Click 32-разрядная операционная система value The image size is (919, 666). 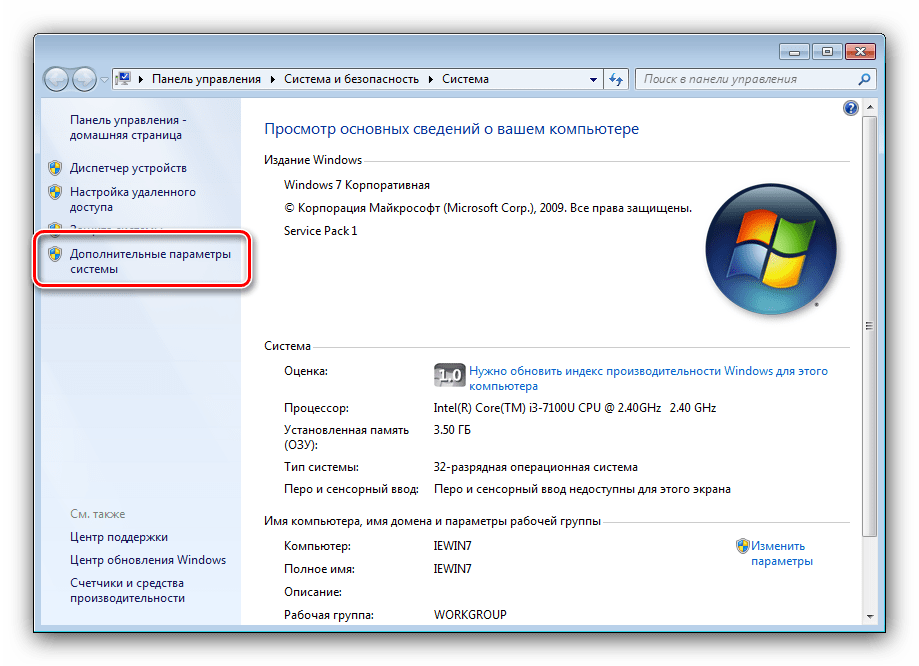(x=536, y=467)
